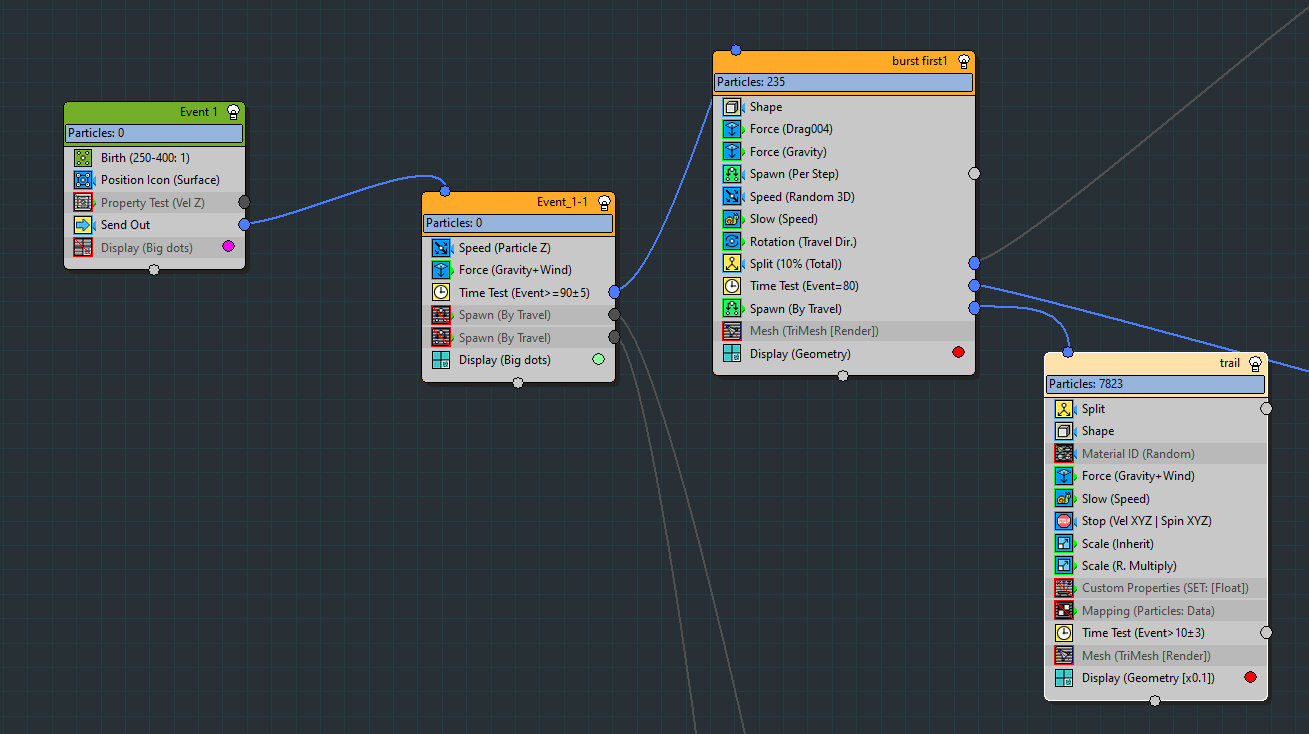Select the Force (Drag004) operator
Image resolution: width=1309 pixels, height=734 pixels.
click(791, 129)
